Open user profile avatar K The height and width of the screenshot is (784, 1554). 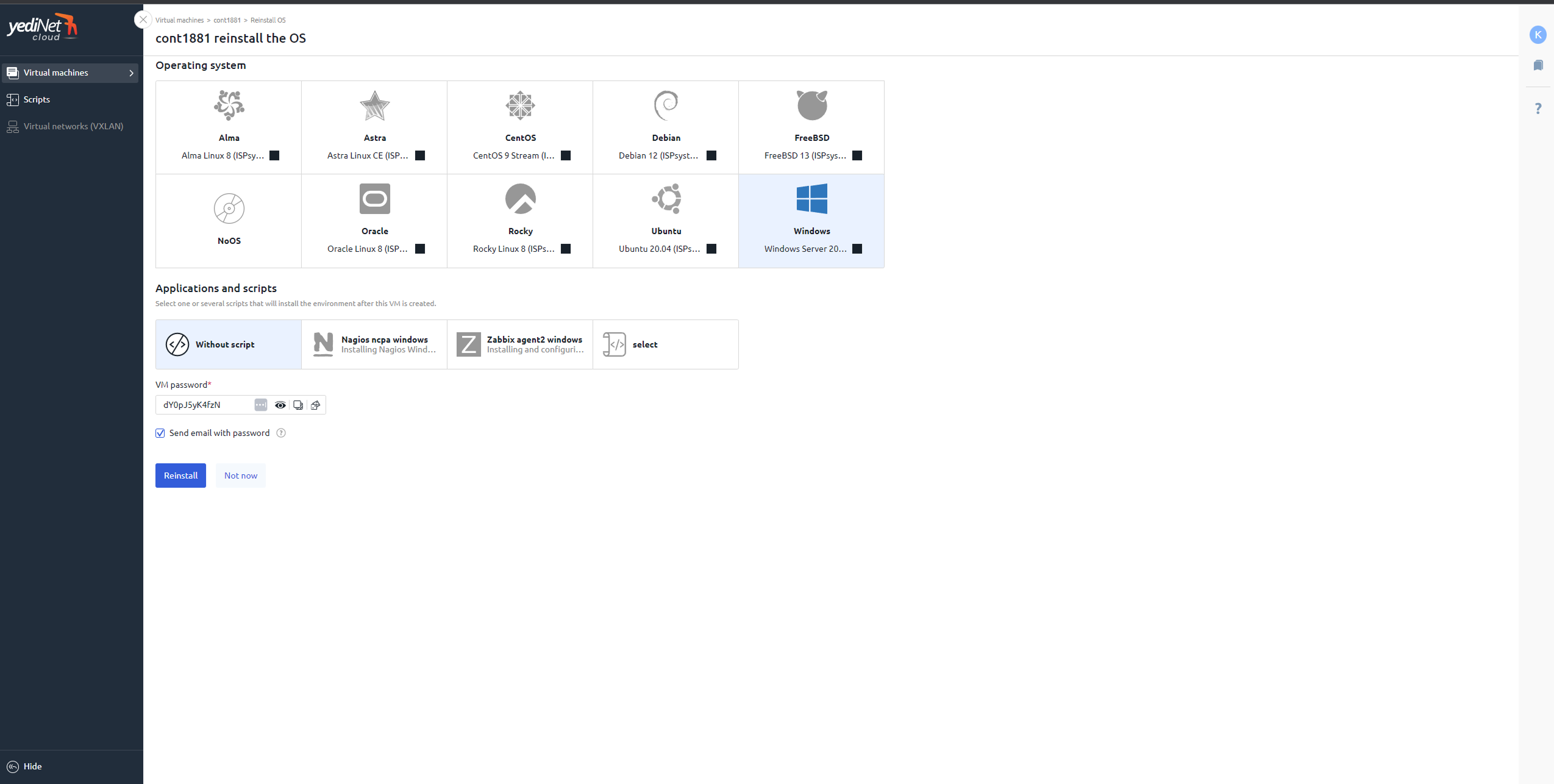click(1538, 35)
